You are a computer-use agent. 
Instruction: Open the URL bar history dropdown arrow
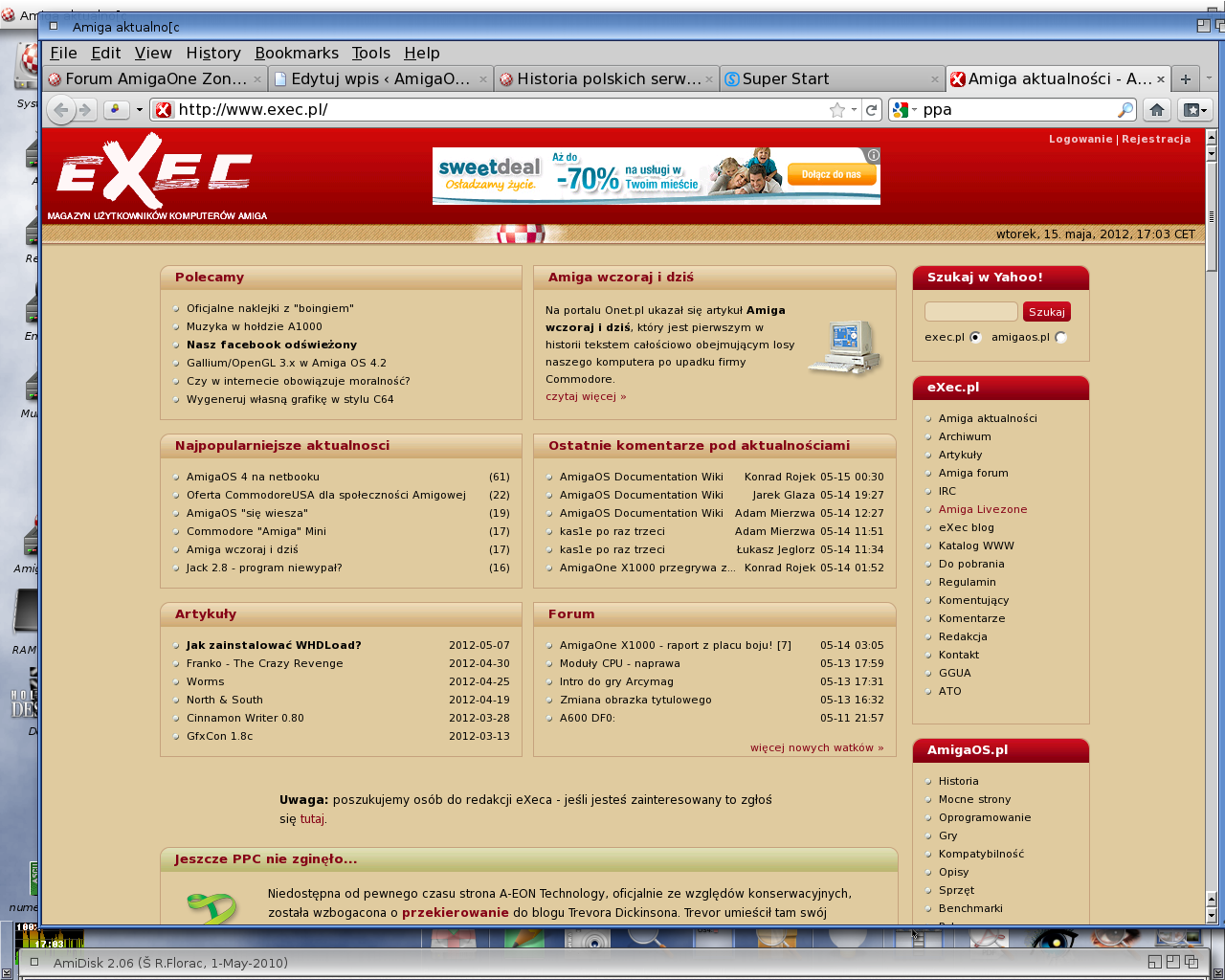click(854, 110)
